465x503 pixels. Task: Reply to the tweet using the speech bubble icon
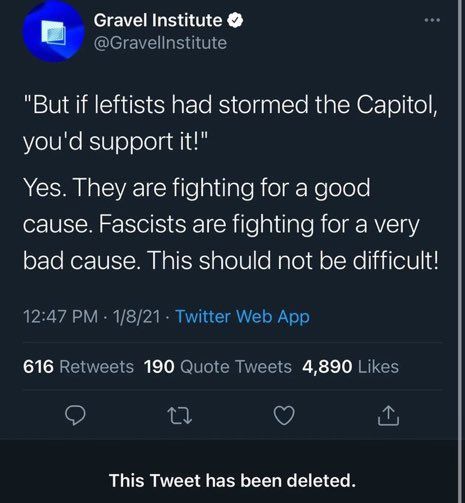coord(75,415)
